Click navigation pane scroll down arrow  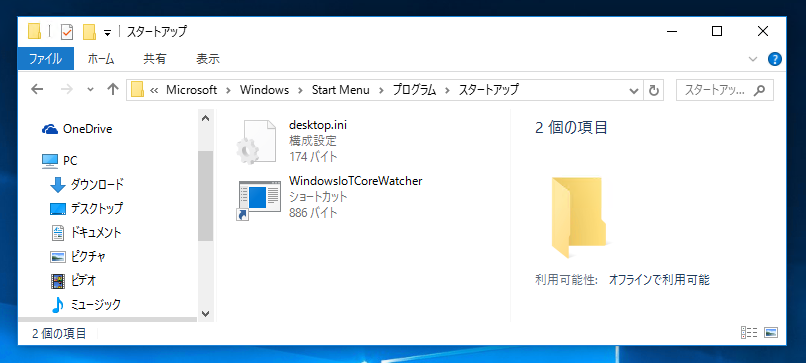206,313
